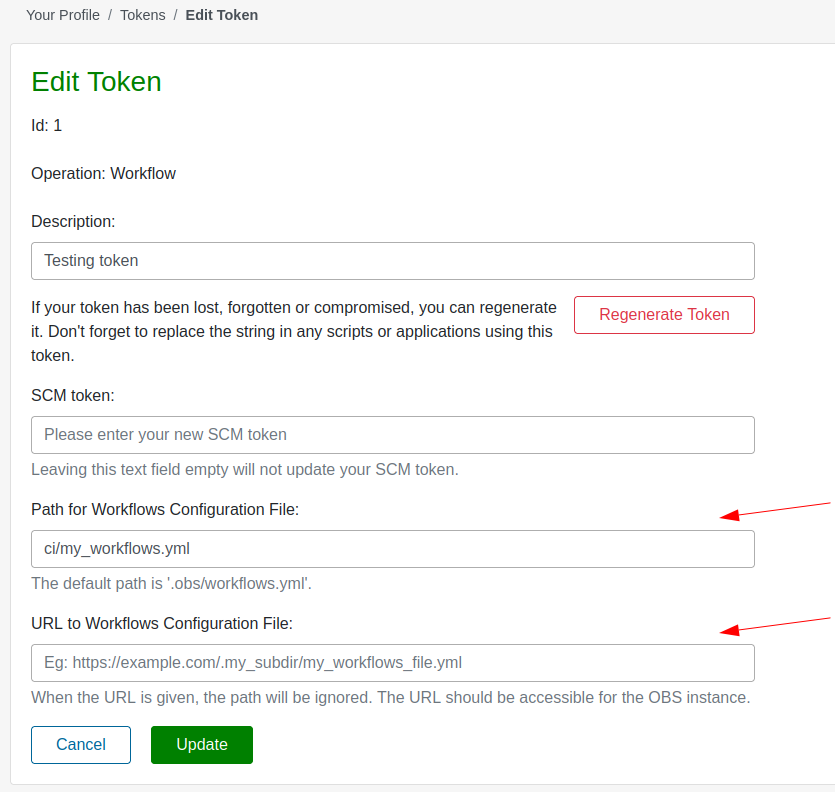Select the workflows path field with ci/my_workflows.yml
Screen dimensions: 835x792
pyautogui.click(x=392, y=549)
